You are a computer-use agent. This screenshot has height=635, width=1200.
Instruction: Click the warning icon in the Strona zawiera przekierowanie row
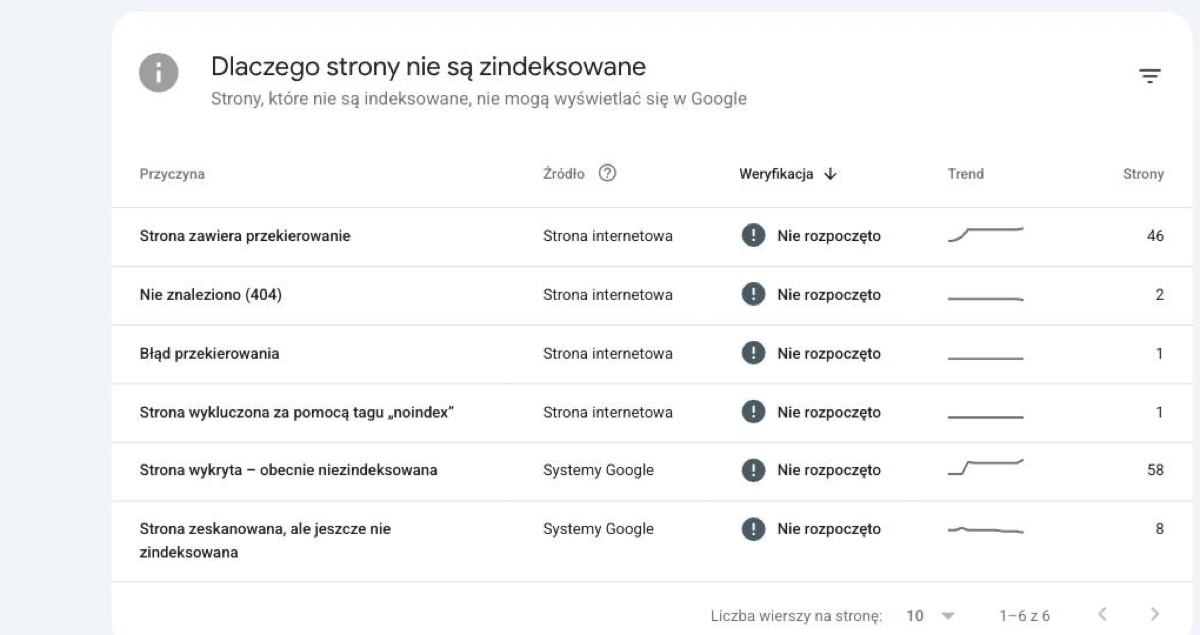coord(752,236)
